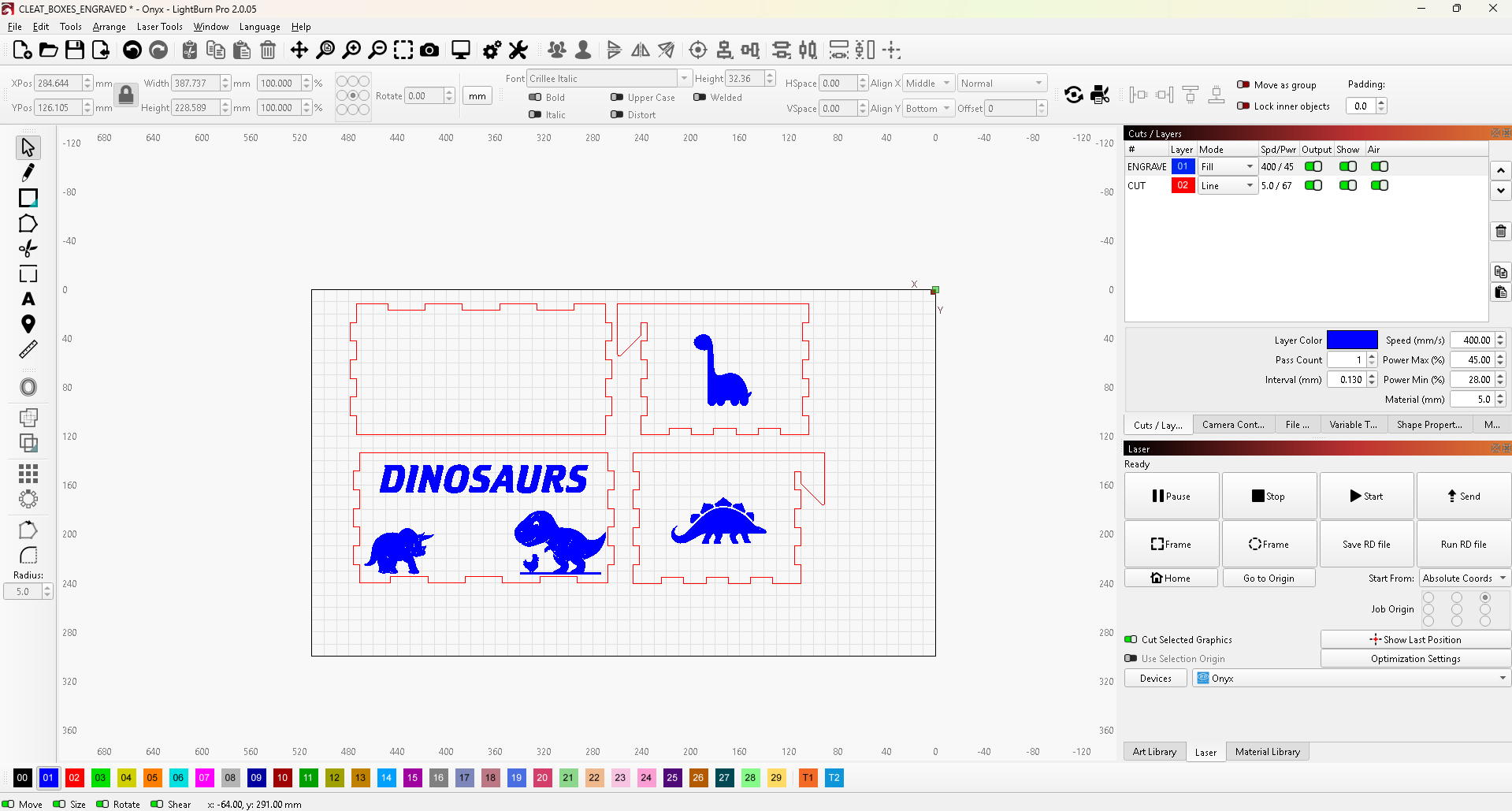Toggle Output for the CUT layer

1313,185
